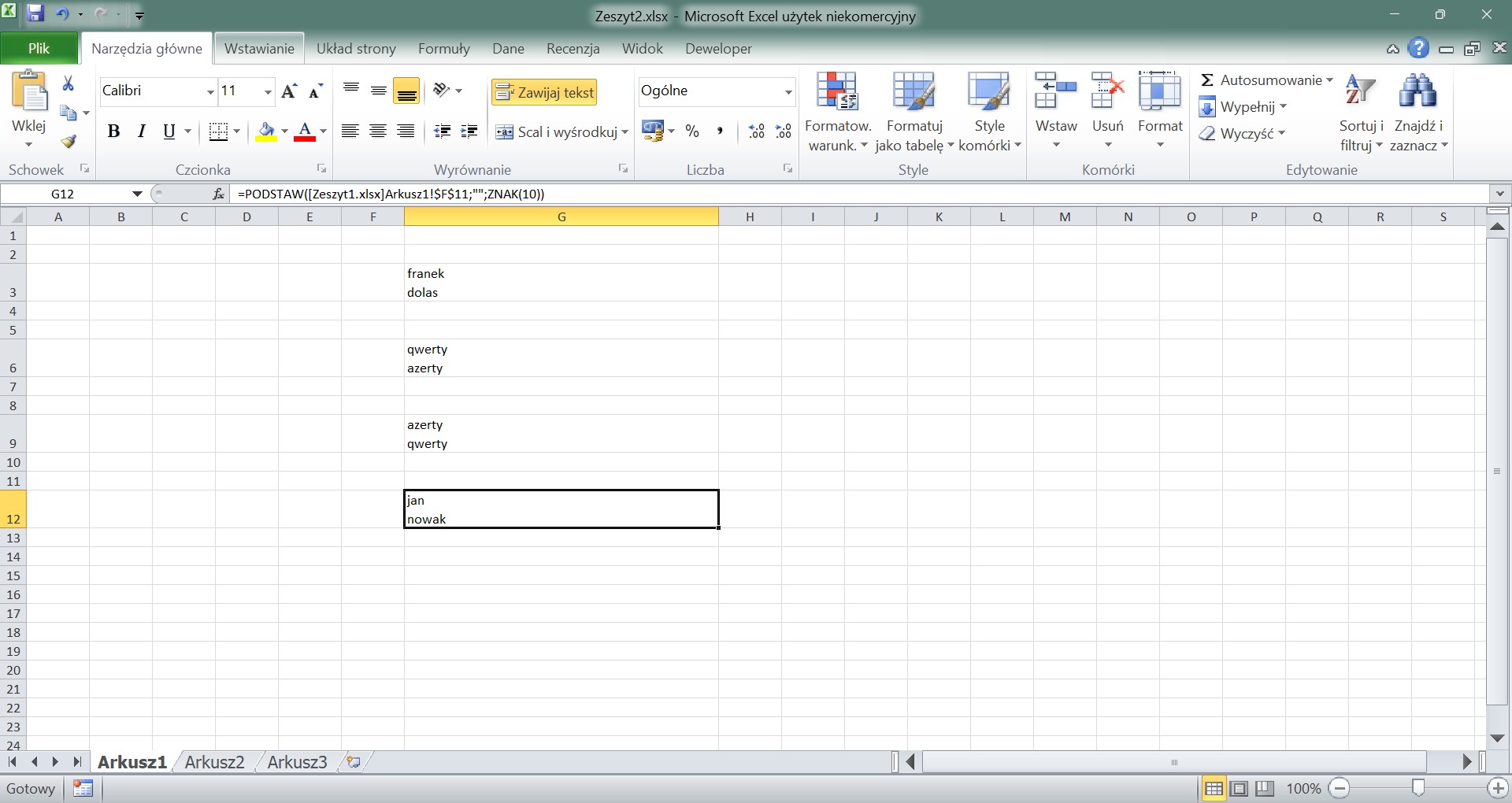Toggle Italic formatting
The width and height of the screenshot is (1512, 803).
(141, 131)
